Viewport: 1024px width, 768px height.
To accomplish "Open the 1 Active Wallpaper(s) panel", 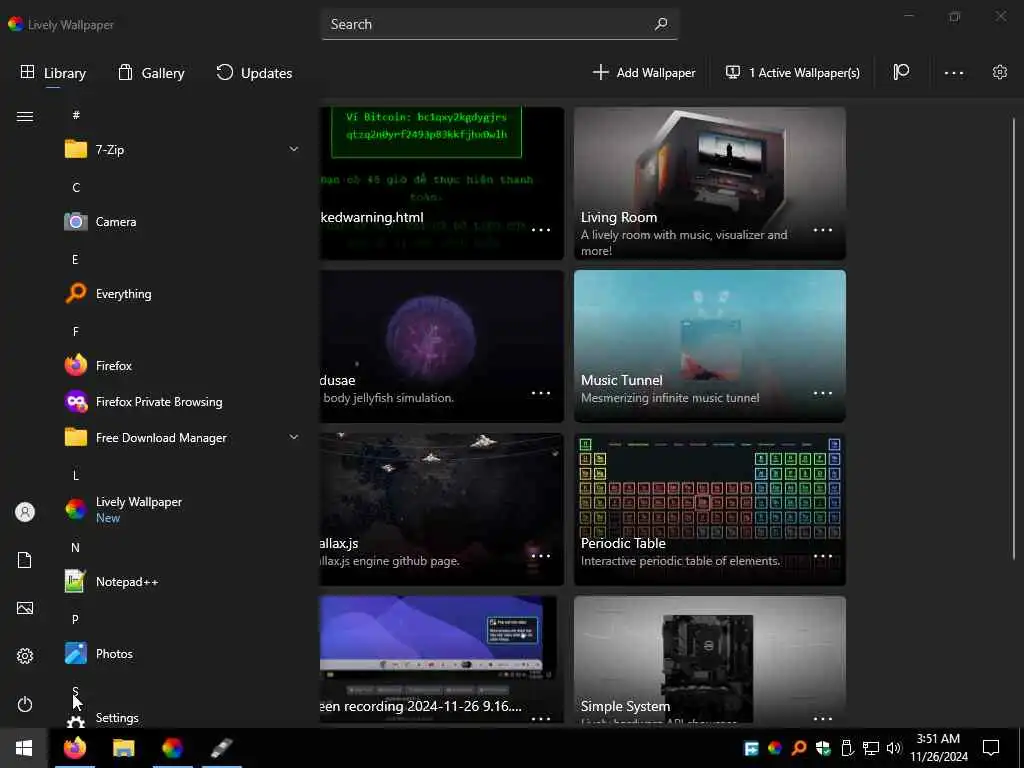I will (793, 72).
